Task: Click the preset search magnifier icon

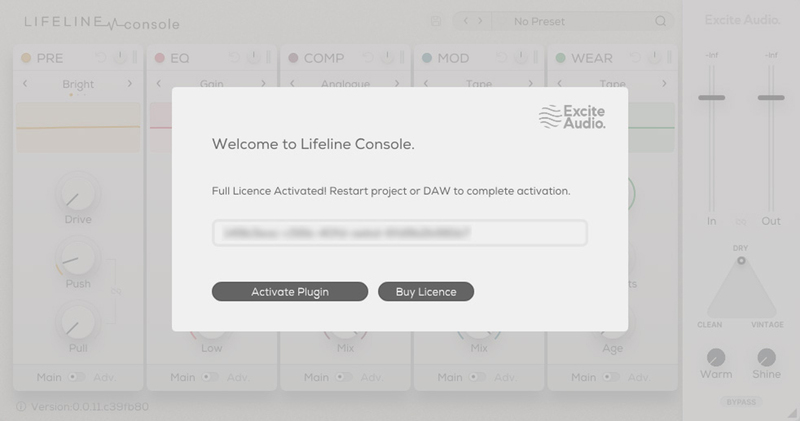Action: [660, 21]
